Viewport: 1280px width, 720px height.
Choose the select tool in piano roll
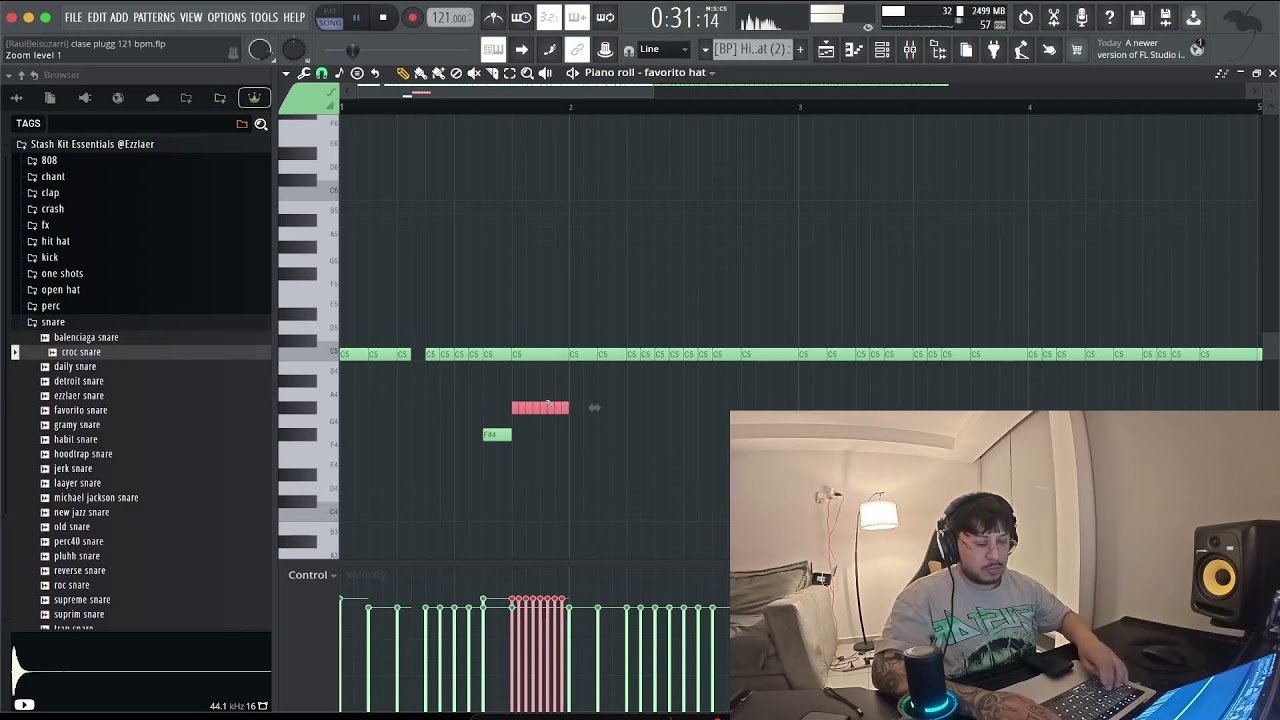[x=510, y=73]
